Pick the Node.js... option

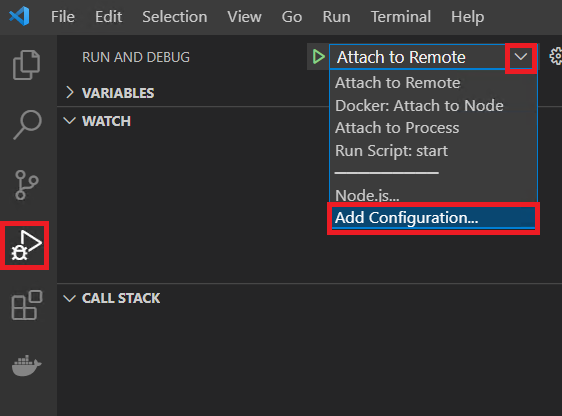pos(367,195)
